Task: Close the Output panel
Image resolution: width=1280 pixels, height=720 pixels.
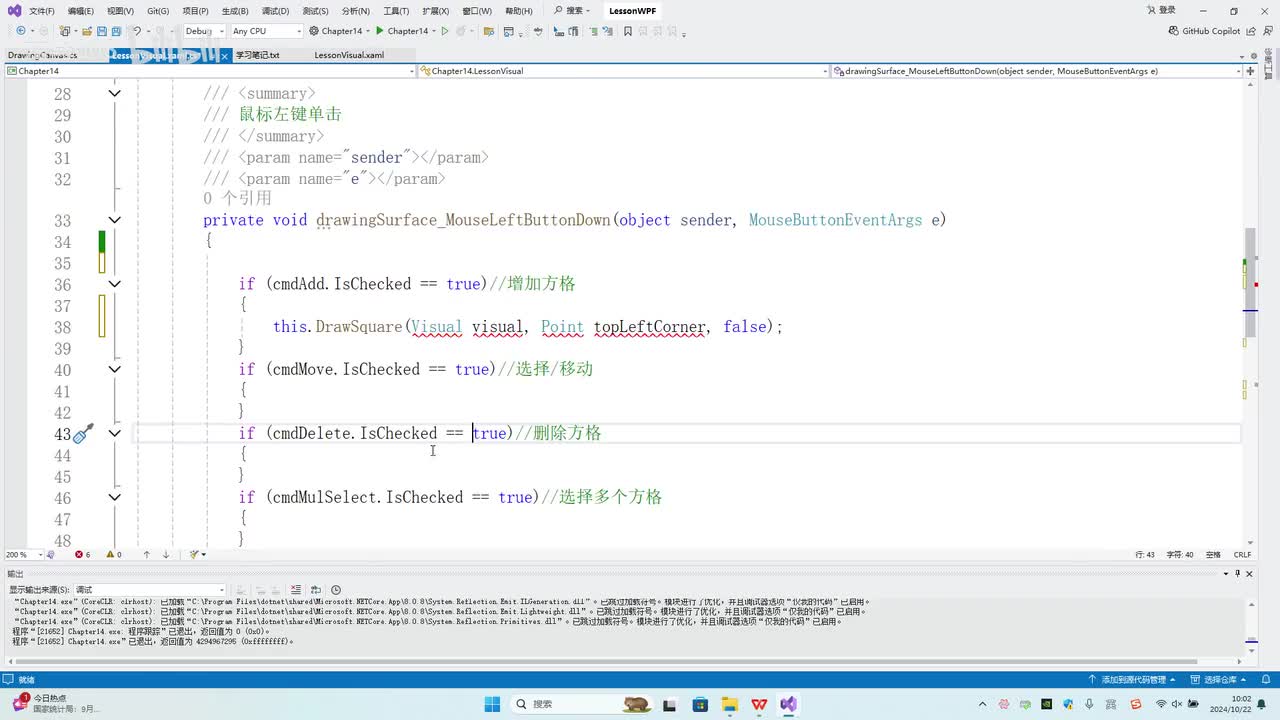Action: [1249, 573]
